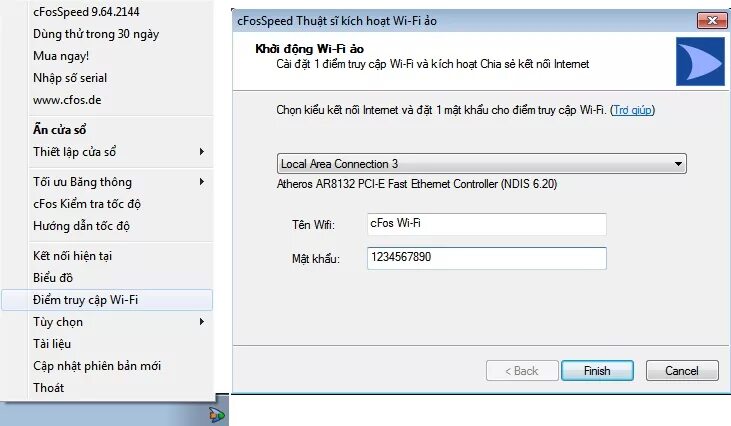Choose Thoát to exit cFosSpeed
This screenshot has height=426, width=731.
tap(107, 388)
